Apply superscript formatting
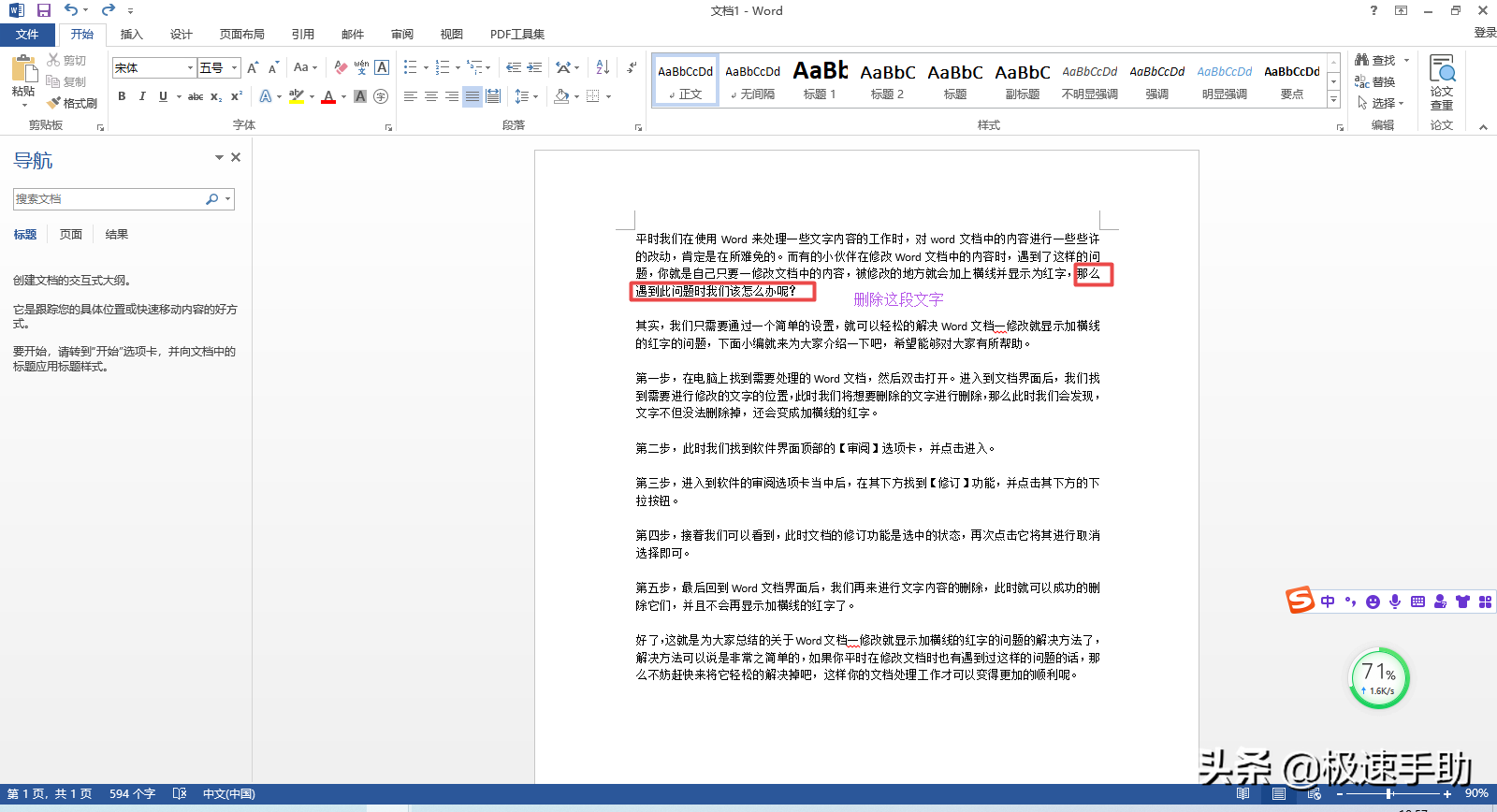Image resolution: width=1497 pixels, height=812 pixels. pos(237,96)
